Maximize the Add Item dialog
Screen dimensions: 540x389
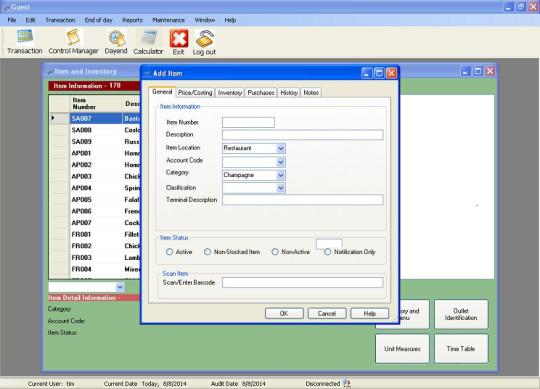point(379,73)
